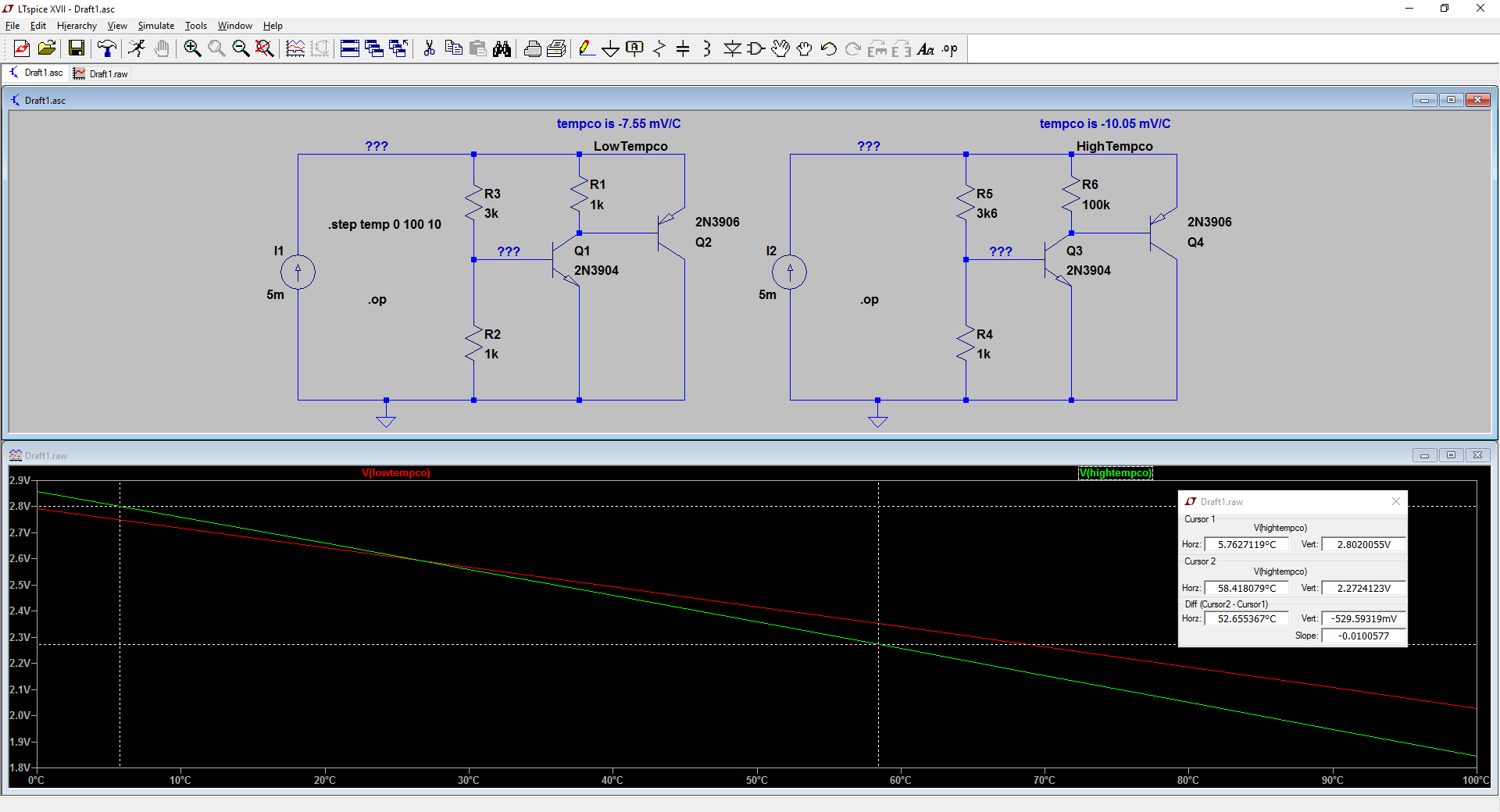Open the File menu
The width and height of the screenshot is (1500, 812).
12,26
